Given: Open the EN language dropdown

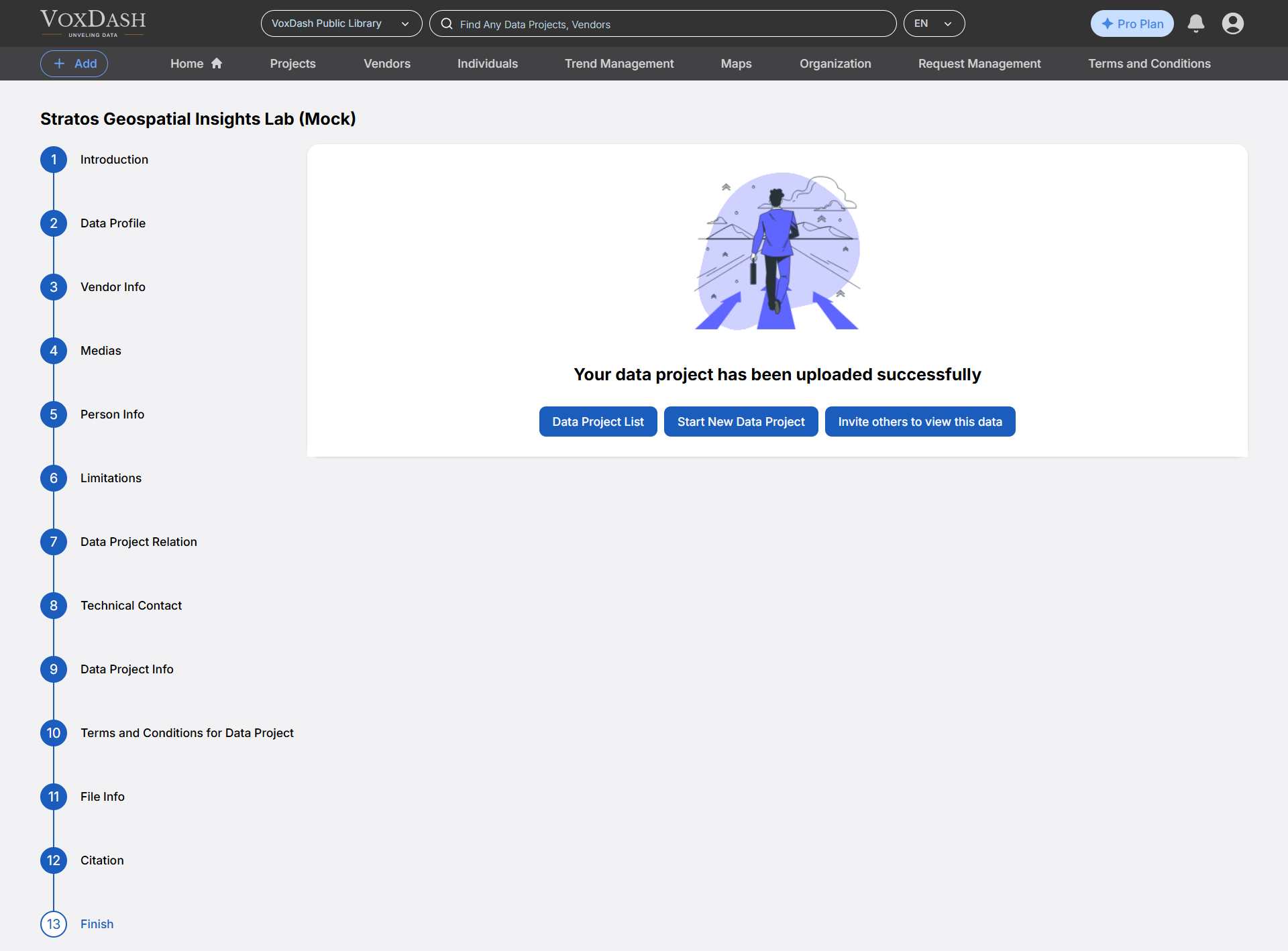Looking at the screenshot, I should [x=933, y=23].
